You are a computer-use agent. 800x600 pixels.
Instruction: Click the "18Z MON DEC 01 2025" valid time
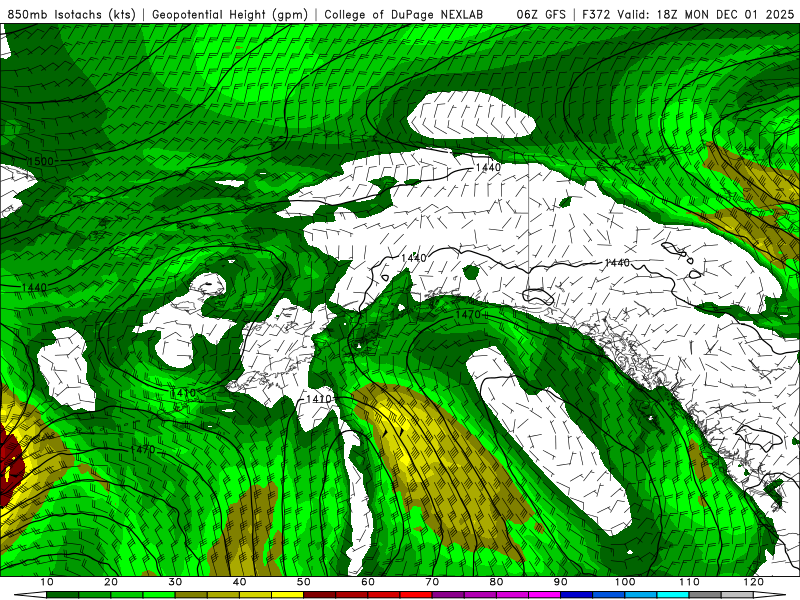click(725, 14)
